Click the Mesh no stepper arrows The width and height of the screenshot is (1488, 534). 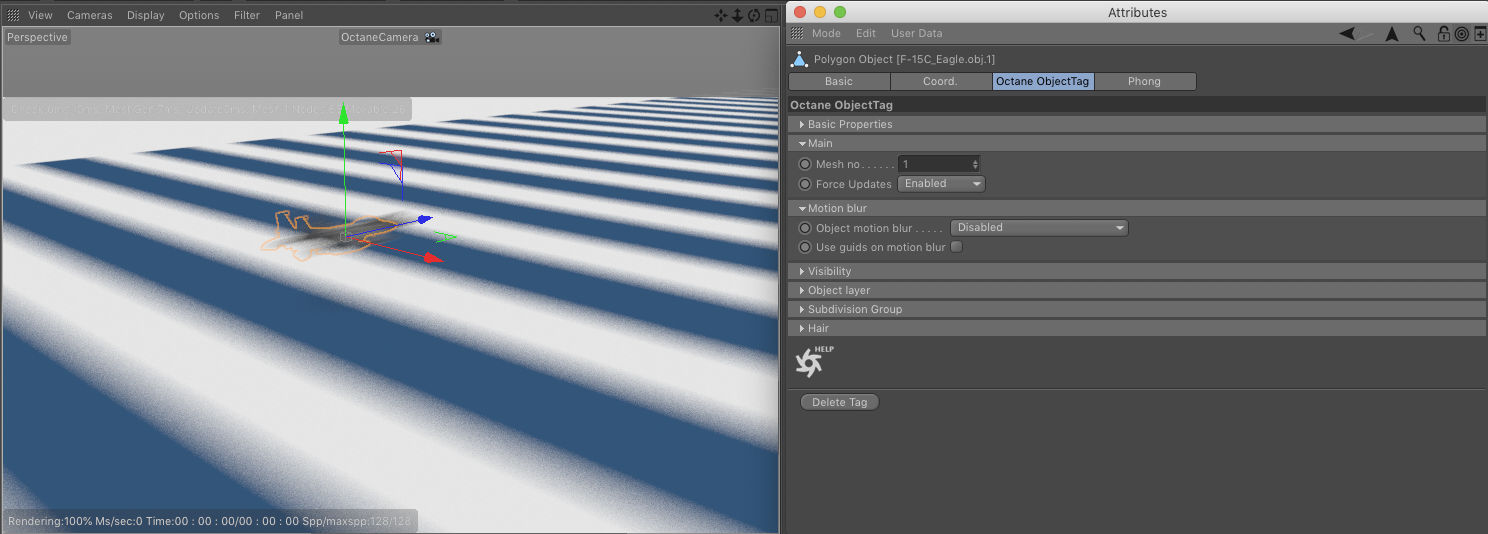[x=975, y=164]
